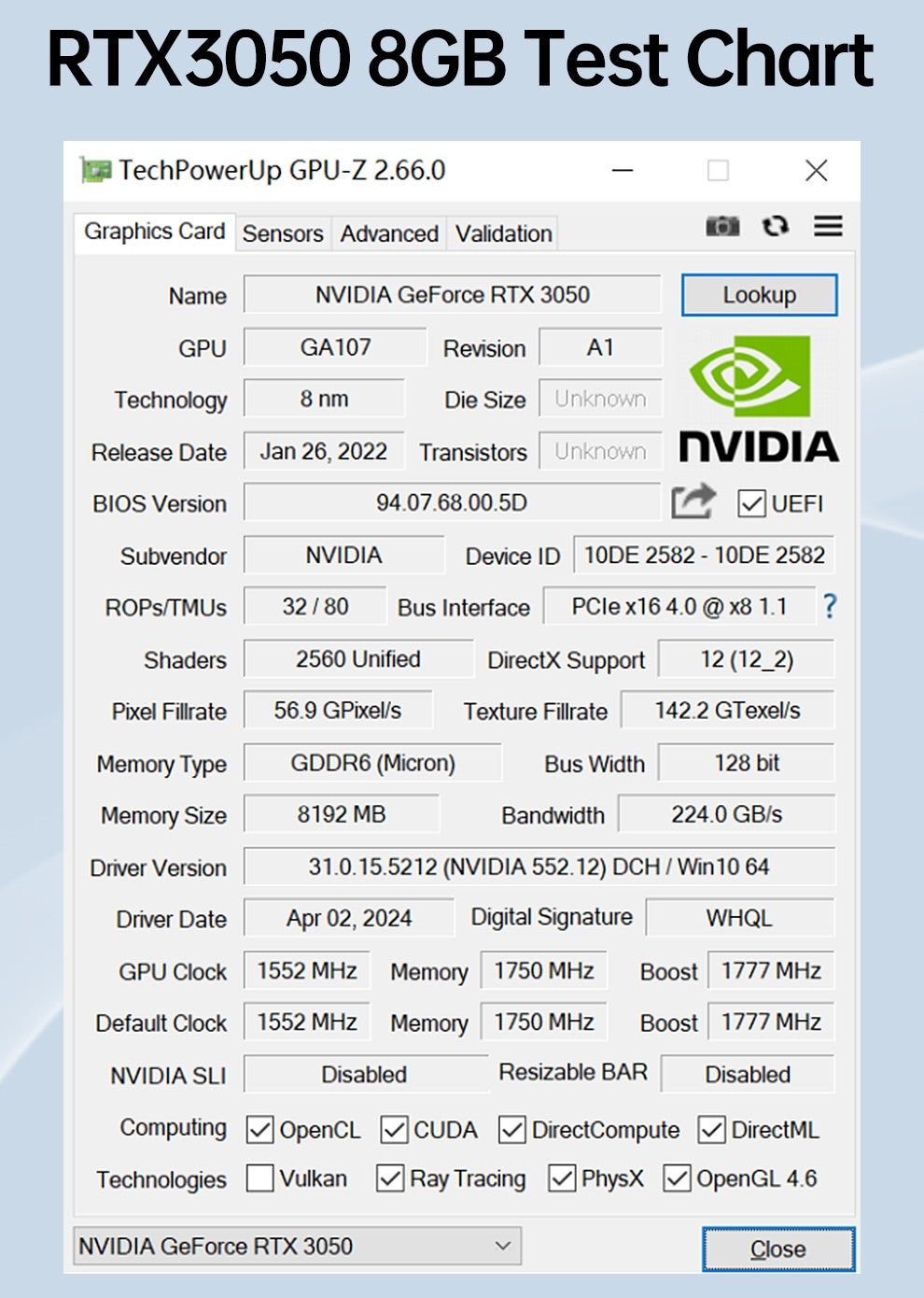Enable the Vulkan checkbox
This screenshot has width=924, height=1298.
tap(259, 1178)
